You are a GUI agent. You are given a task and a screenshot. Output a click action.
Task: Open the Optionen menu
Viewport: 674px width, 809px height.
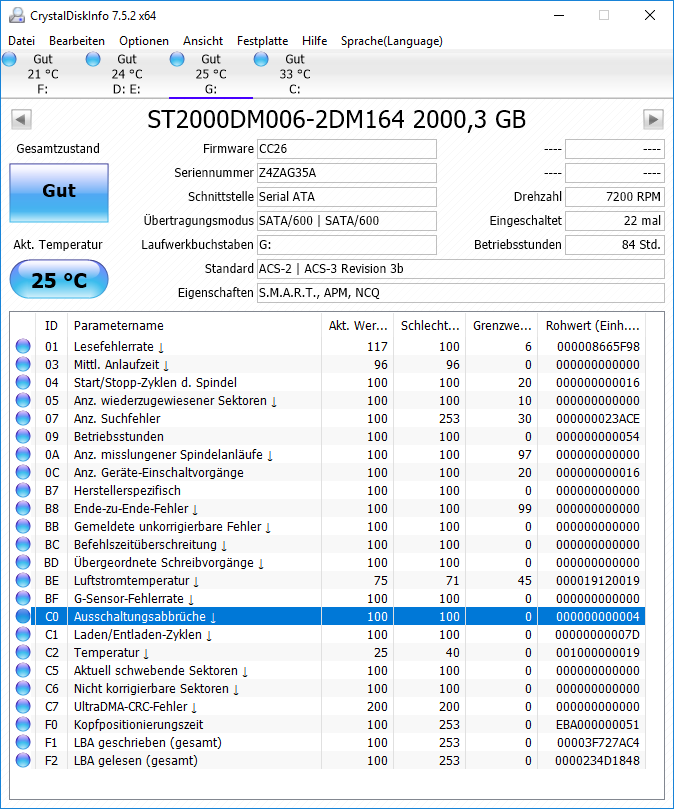144,41
